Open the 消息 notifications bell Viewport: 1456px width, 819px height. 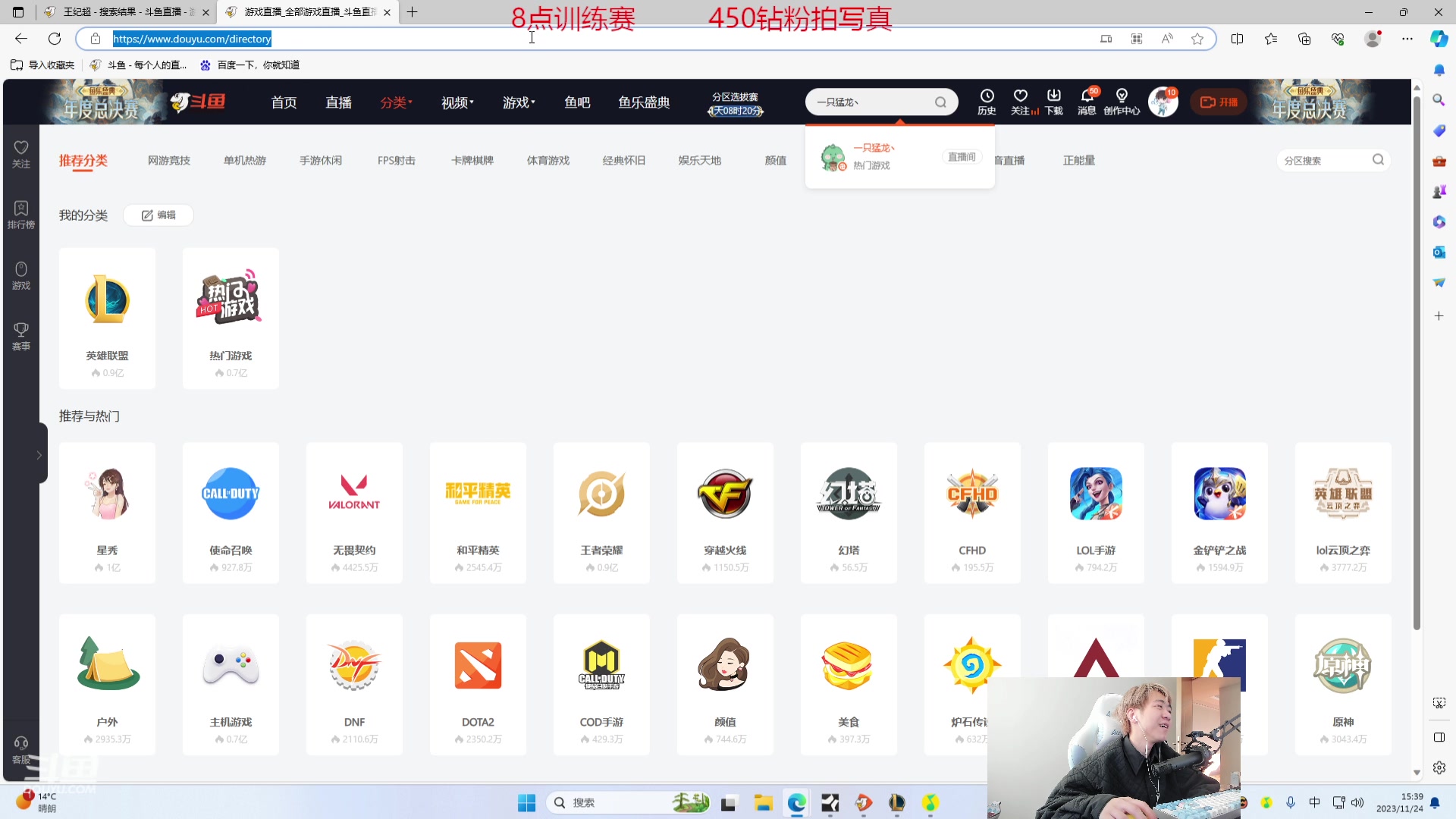pyautogui.click(x=1087, y=102)
